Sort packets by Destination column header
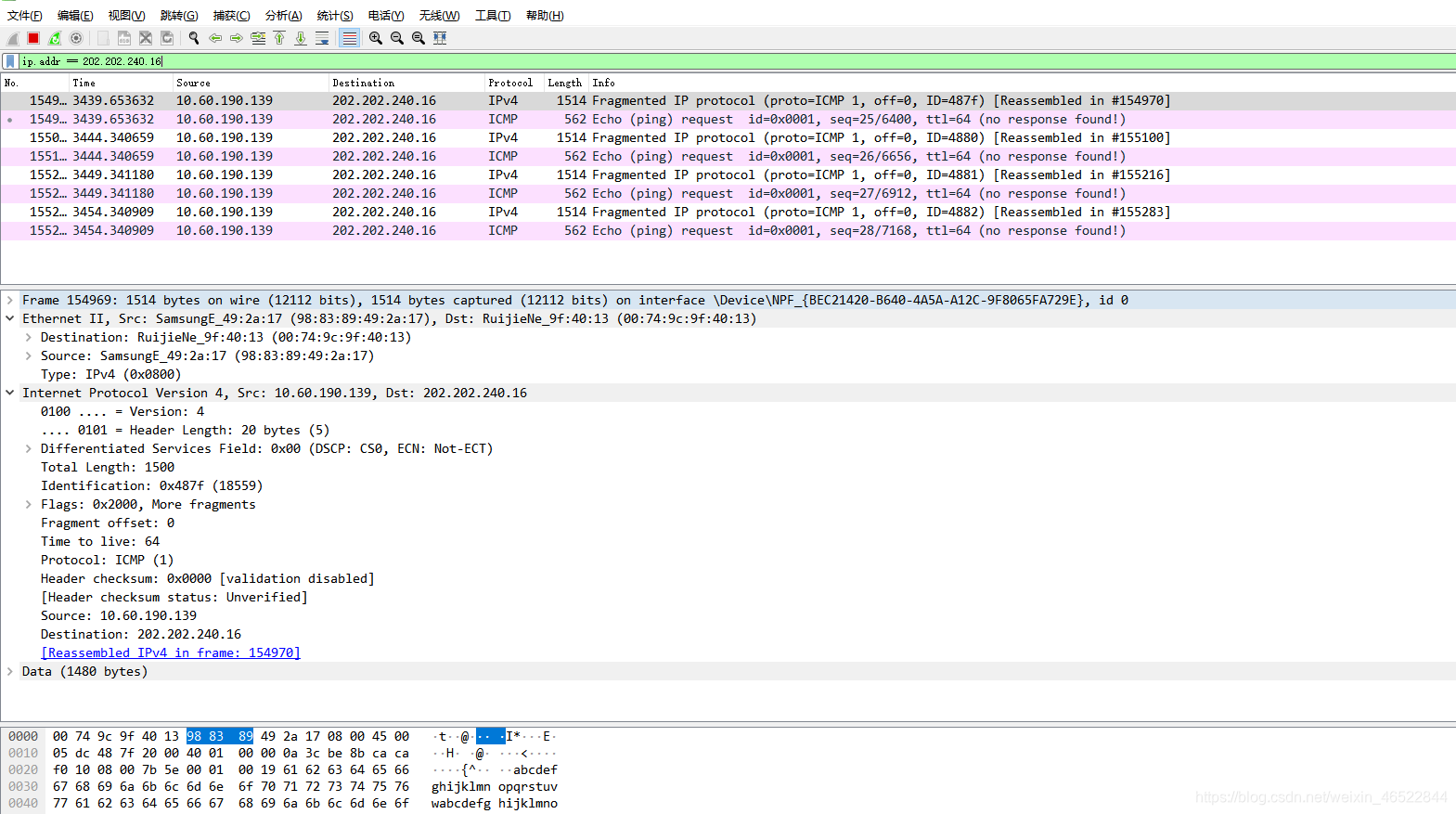Viewport: 1456px width, 814px height. coord(406,83)
